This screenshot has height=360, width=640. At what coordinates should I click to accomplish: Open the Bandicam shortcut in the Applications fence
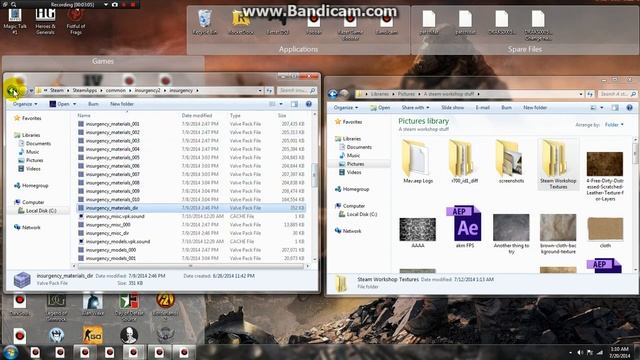click(x=386, y=24)
